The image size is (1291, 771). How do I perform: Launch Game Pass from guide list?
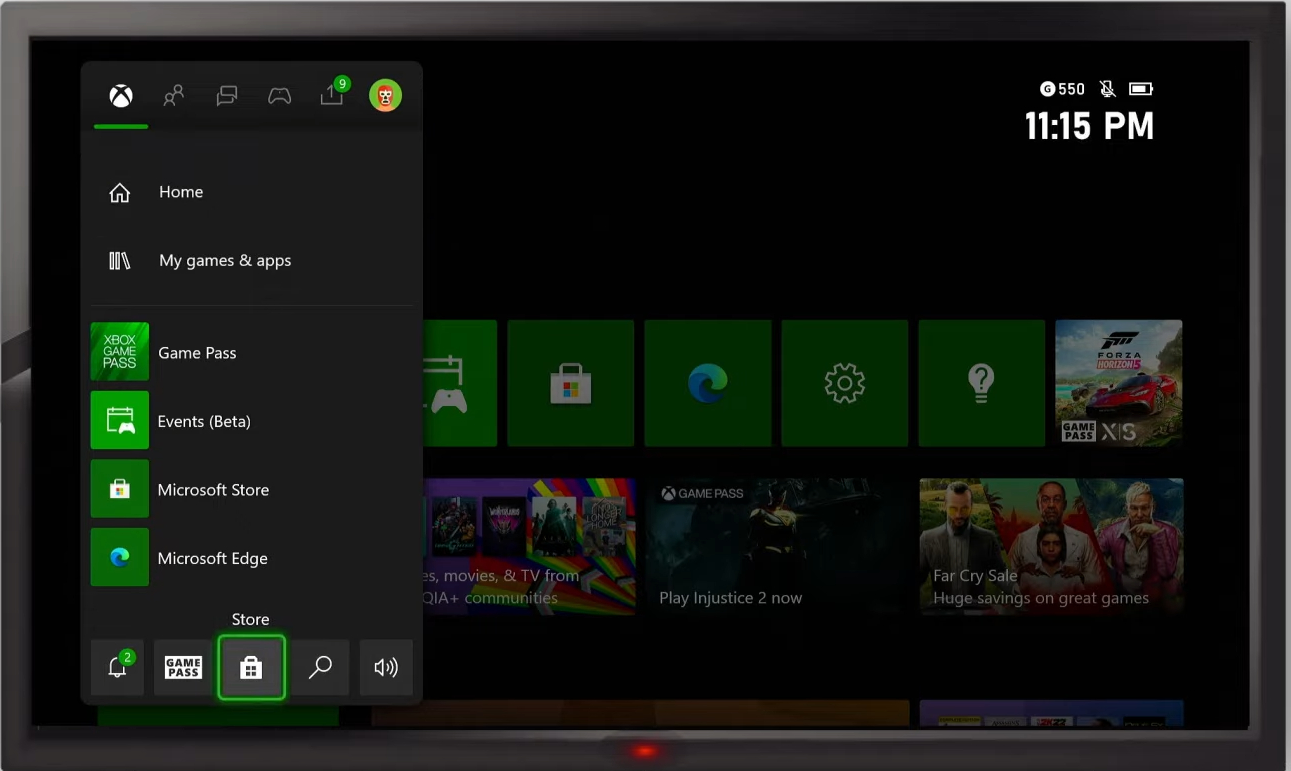(197, 353)
